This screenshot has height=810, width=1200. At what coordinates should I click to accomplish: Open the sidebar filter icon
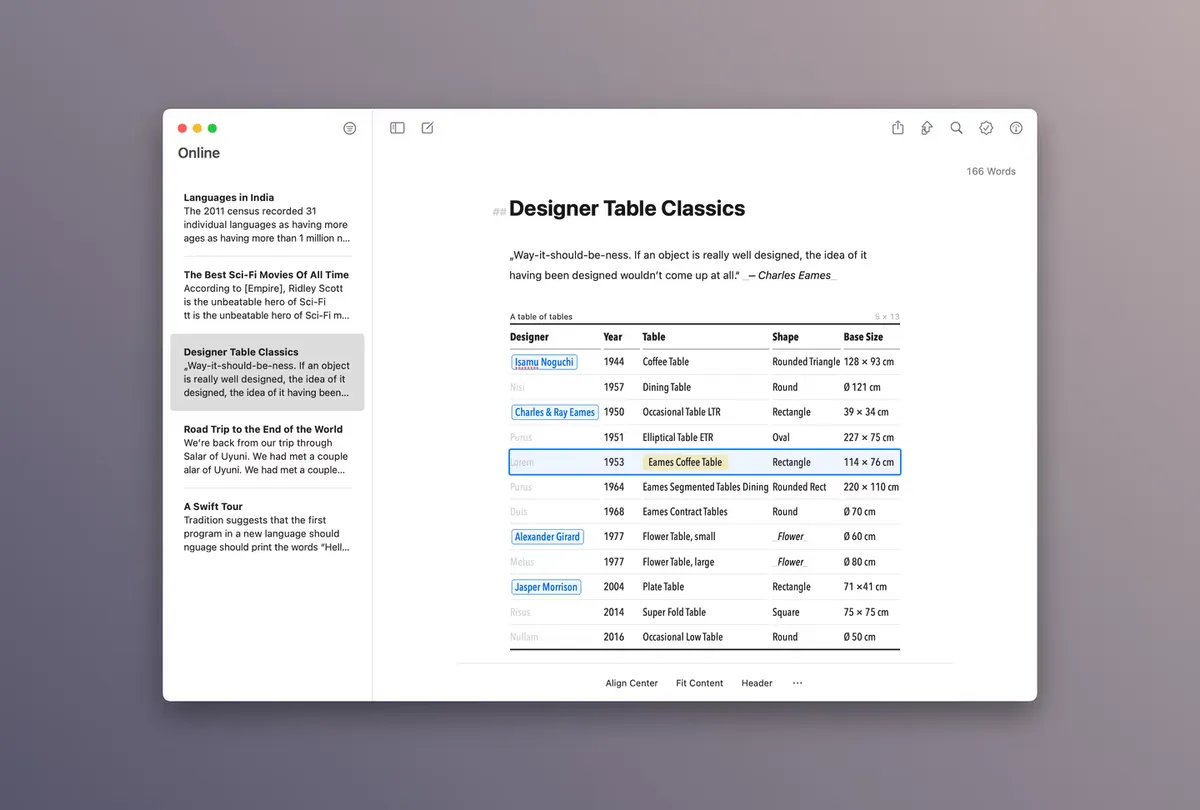(349, 128)
